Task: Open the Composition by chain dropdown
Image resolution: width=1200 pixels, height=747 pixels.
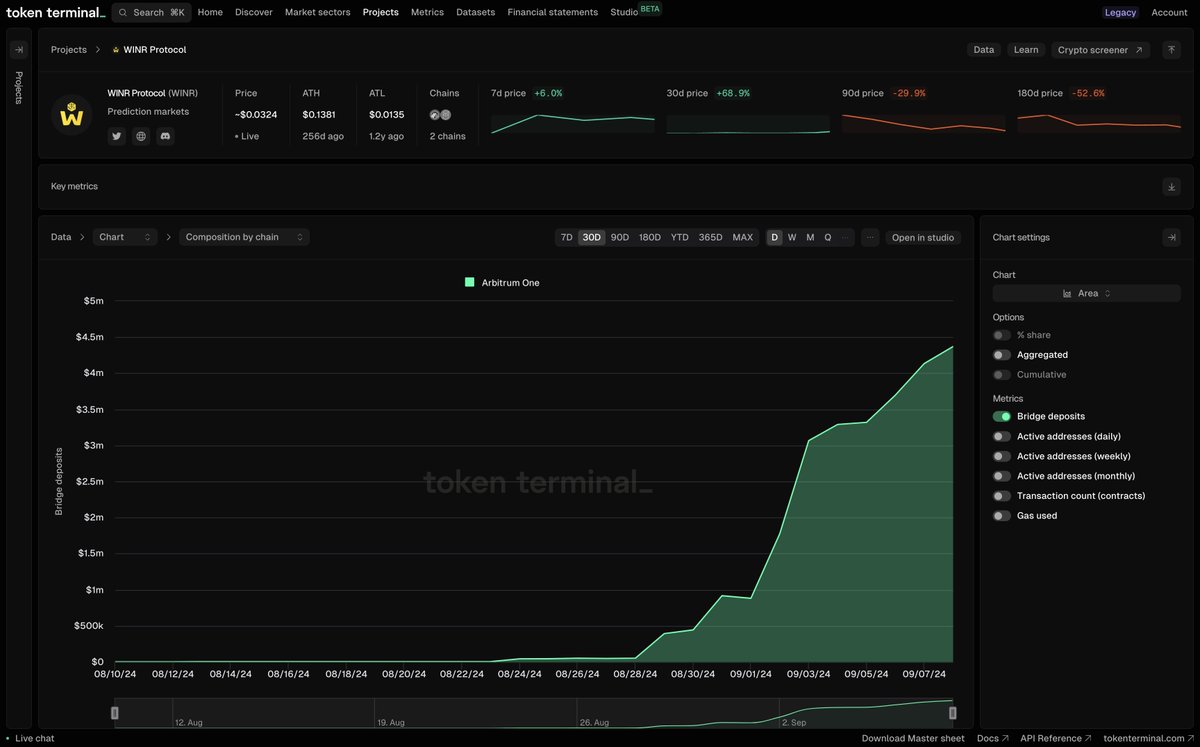Action: tap(243, 237)
